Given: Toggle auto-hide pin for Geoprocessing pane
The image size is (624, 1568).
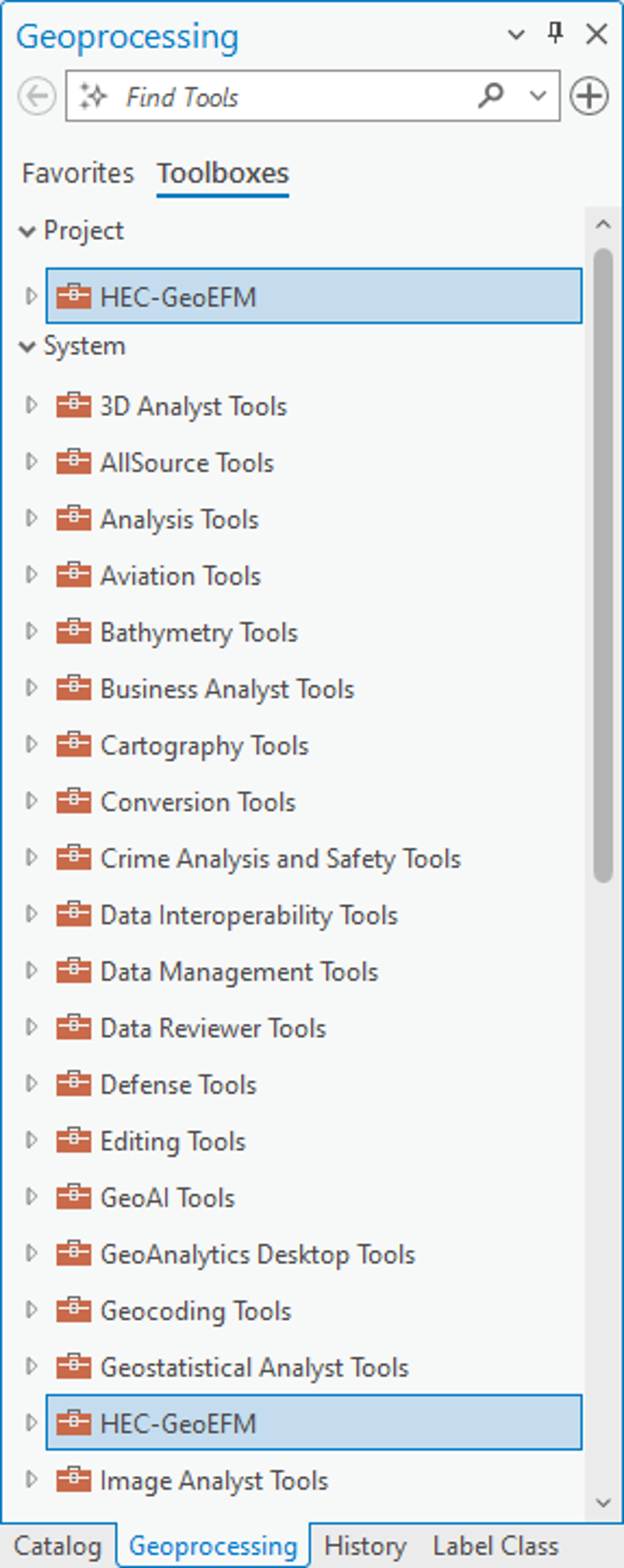Looking at the screenshot, I should [555, 33].
